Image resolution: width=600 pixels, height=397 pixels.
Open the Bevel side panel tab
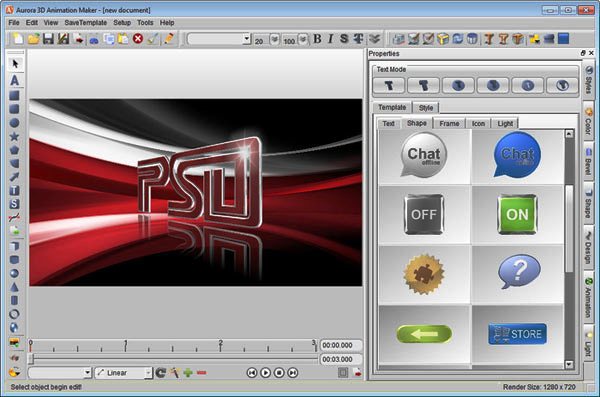point(588,162)
